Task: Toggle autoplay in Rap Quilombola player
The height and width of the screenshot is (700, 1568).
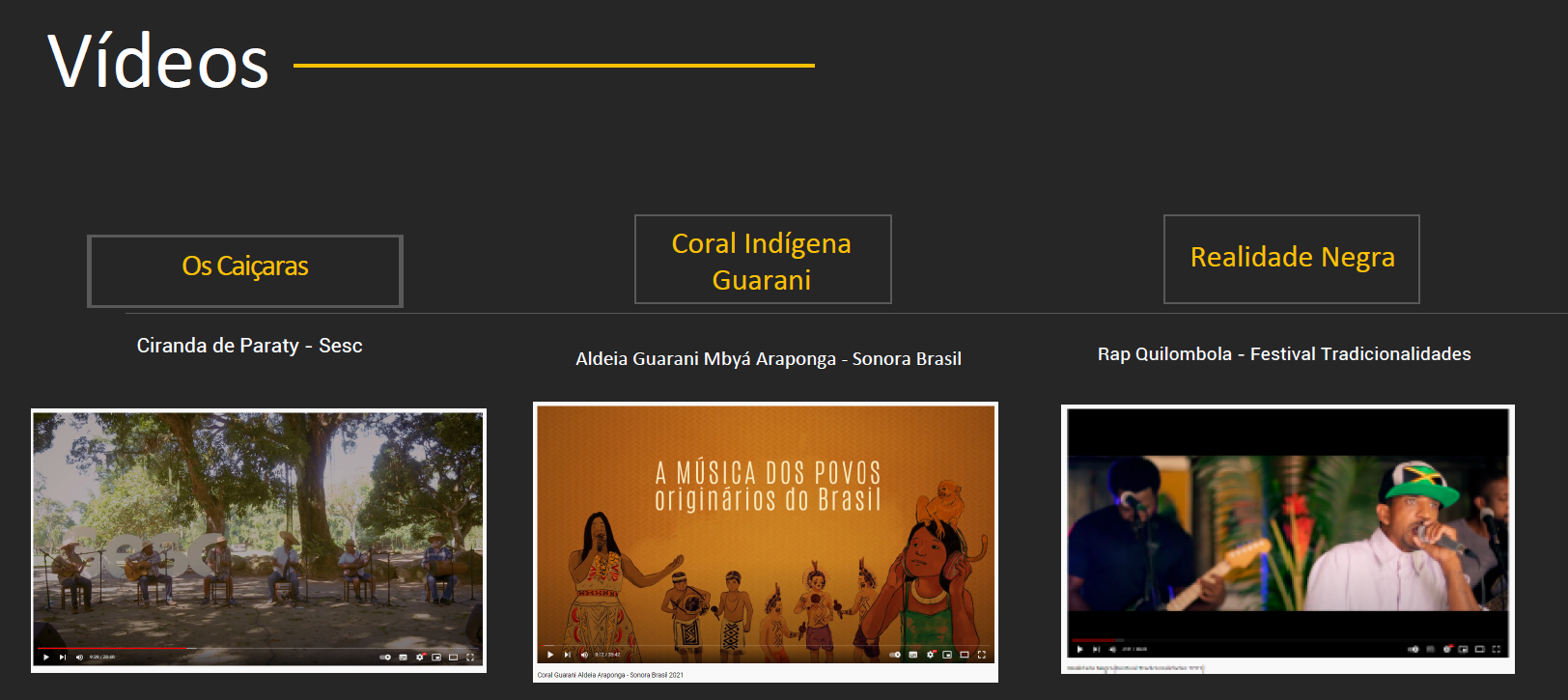Action: [x=1414, y=649]
